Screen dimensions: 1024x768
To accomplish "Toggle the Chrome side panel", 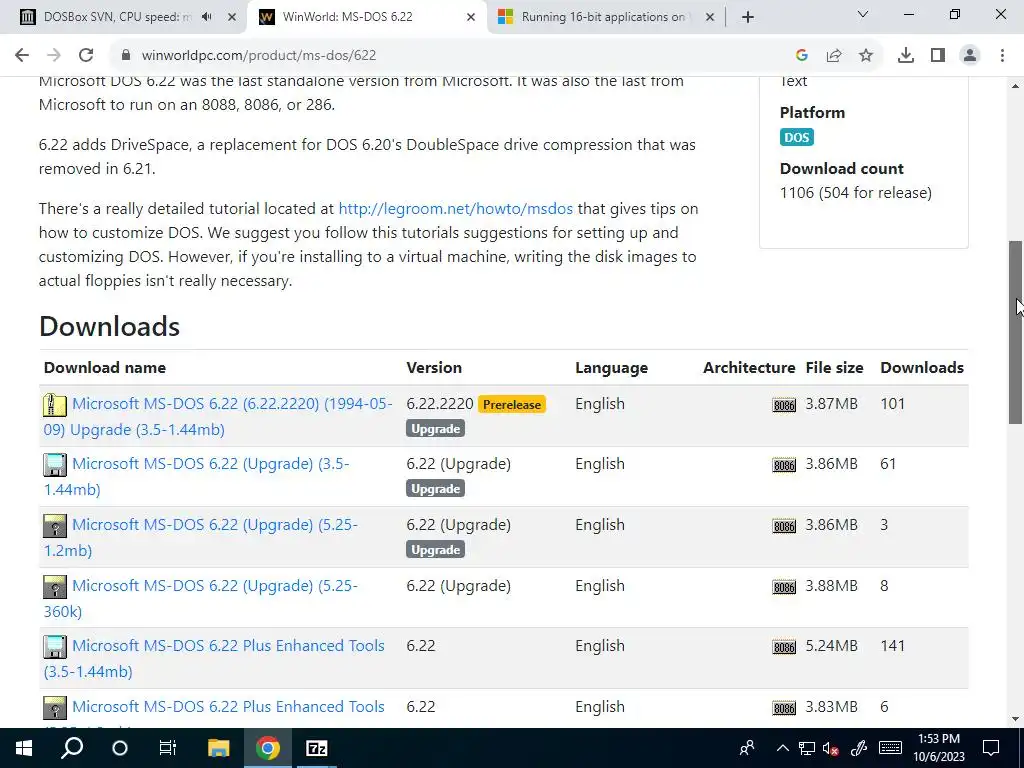I will (x=938, y=56).
